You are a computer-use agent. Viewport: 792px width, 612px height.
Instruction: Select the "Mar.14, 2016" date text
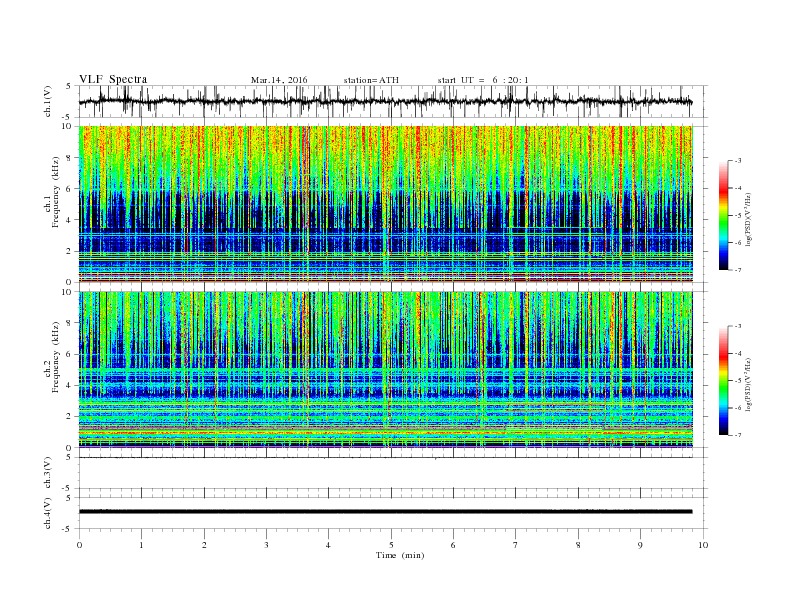[279, 80]
